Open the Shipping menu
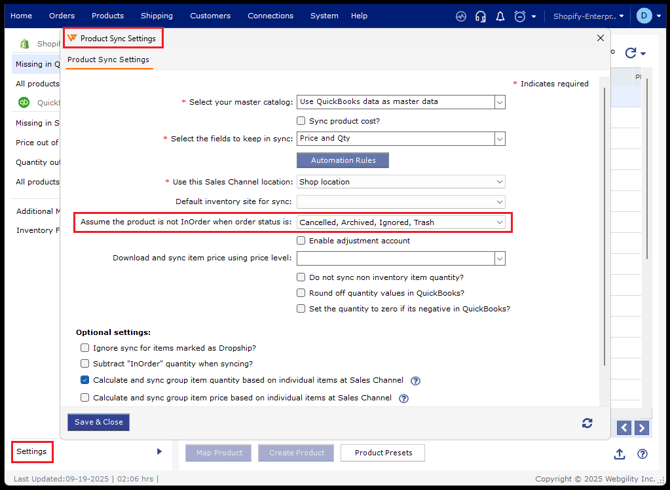670x490 pixels. coord(156,16)
